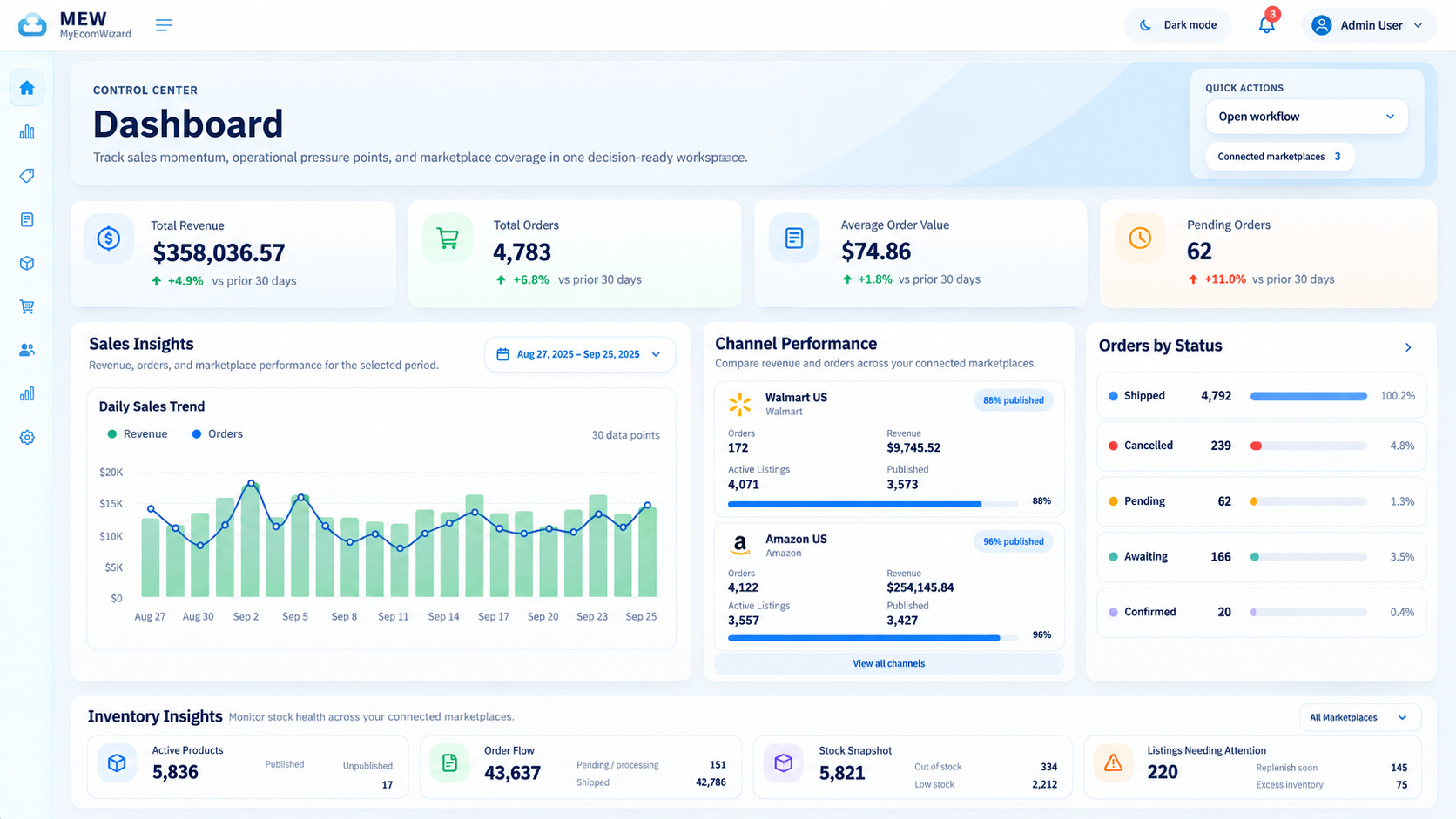
Task: Click the Total Orders cart icon
Action: [x=448, y=238]
